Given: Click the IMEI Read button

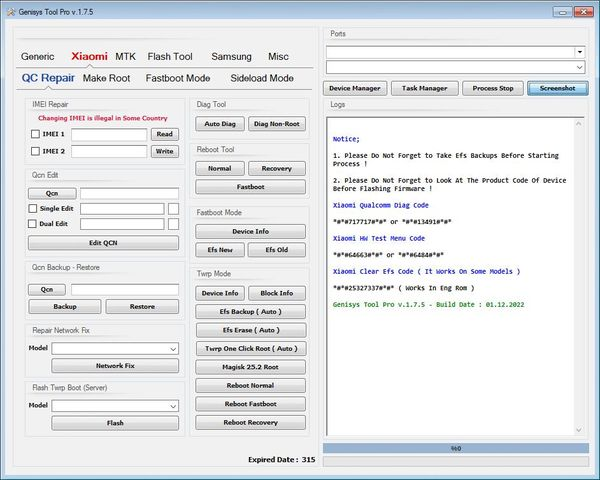Looking at the screenshot, I should [165, 134].
